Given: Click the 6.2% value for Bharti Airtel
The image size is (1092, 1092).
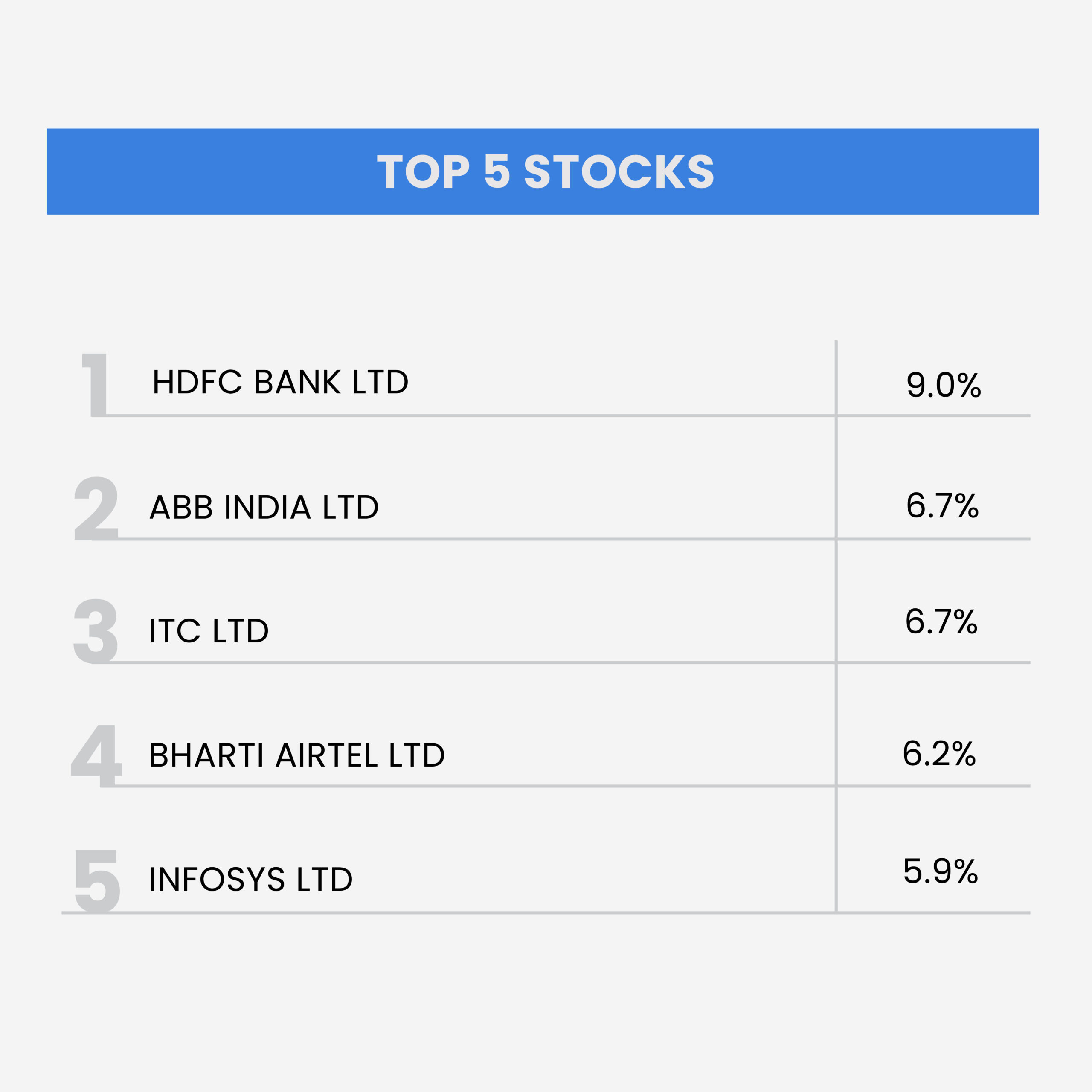Looking at the screenshot, I should click(x=939, y=753).
